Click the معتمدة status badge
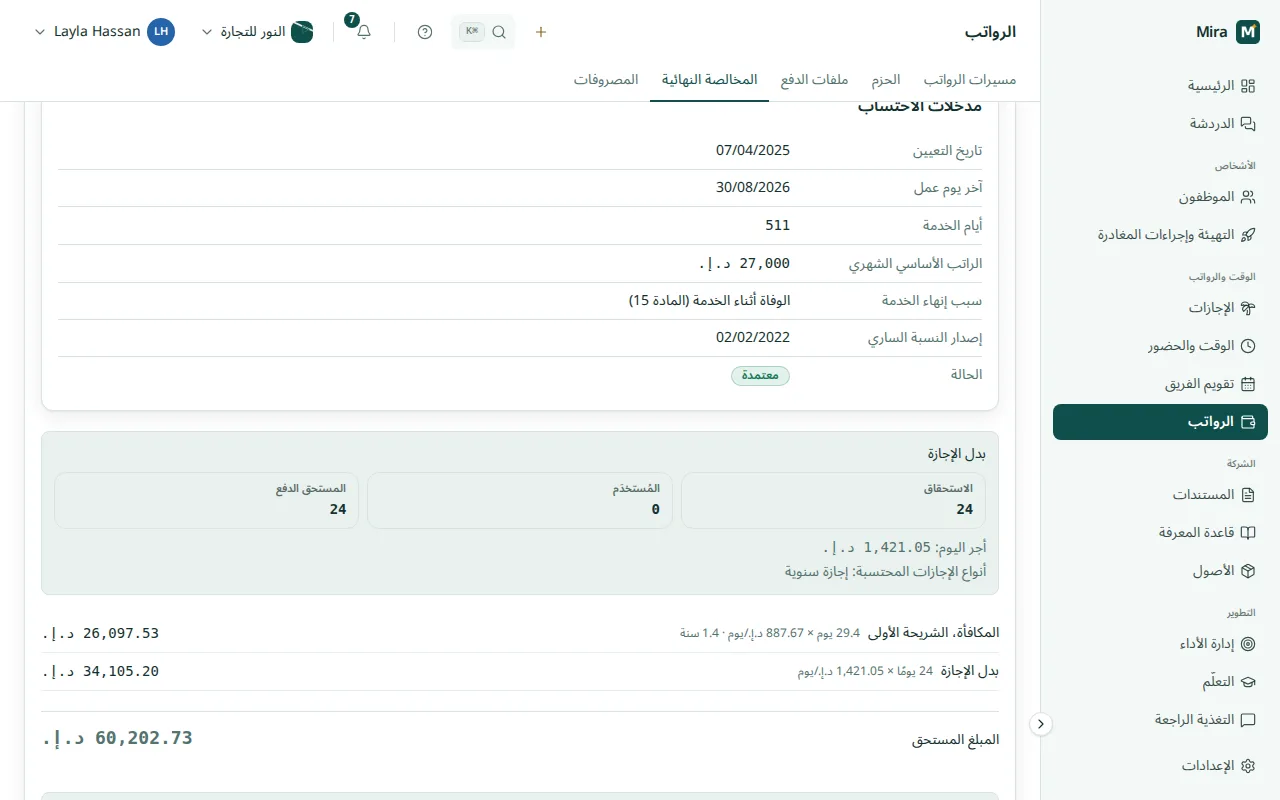The image size is (1280, 800). [x=760, y=376]
